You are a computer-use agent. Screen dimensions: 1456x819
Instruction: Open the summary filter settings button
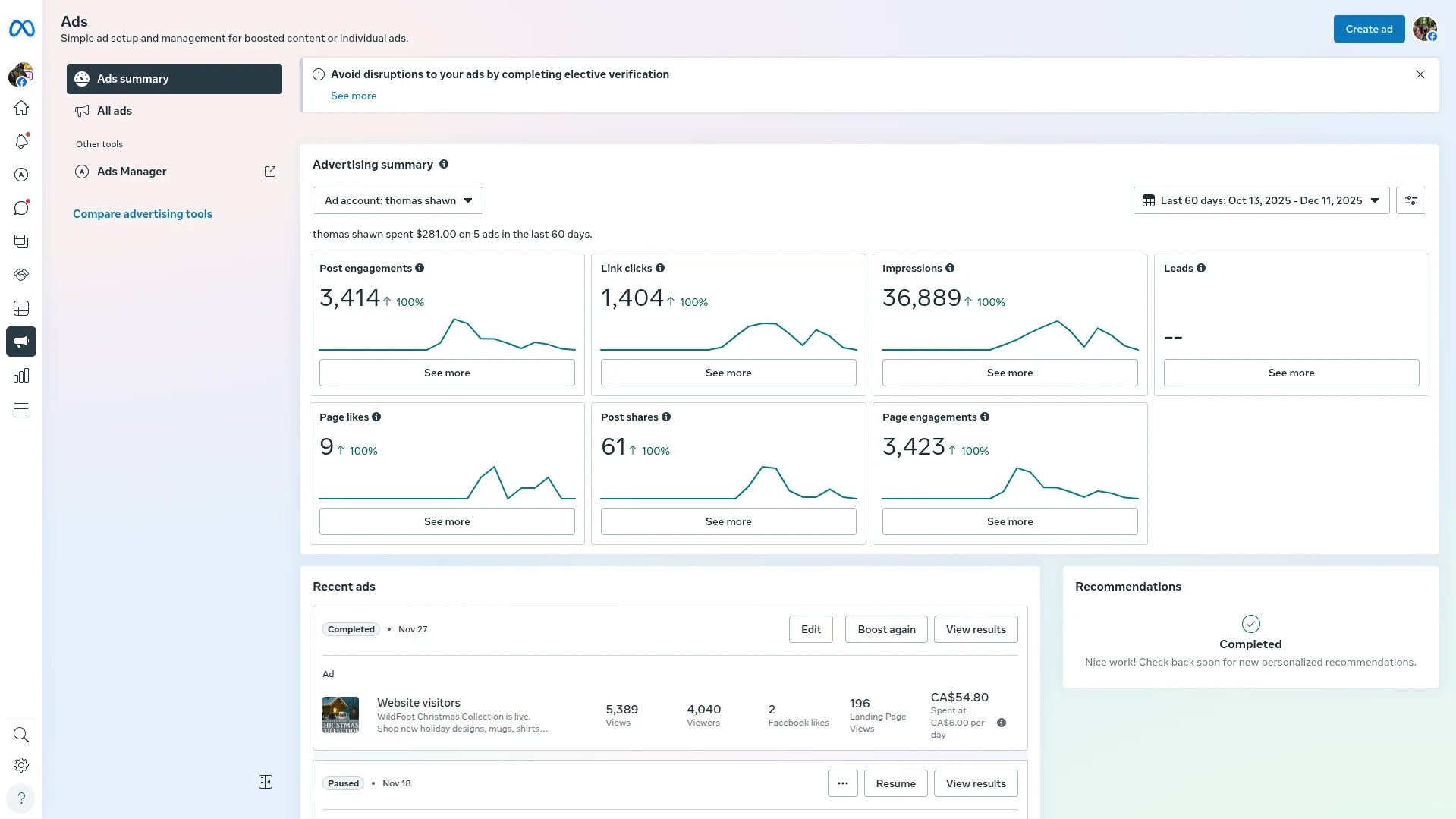(1410, 200)
